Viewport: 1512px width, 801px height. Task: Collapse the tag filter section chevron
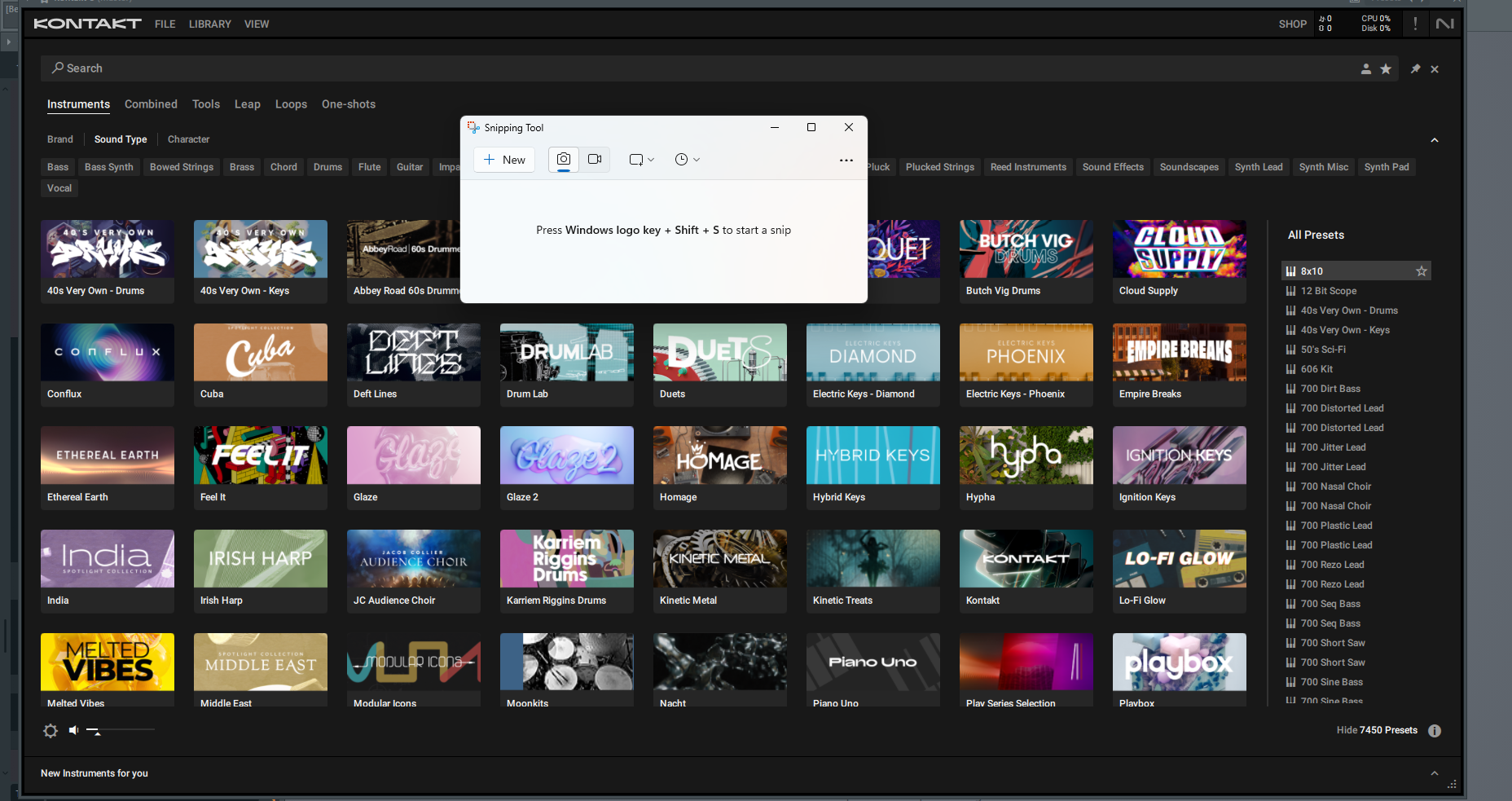[x=1435, y=140]
